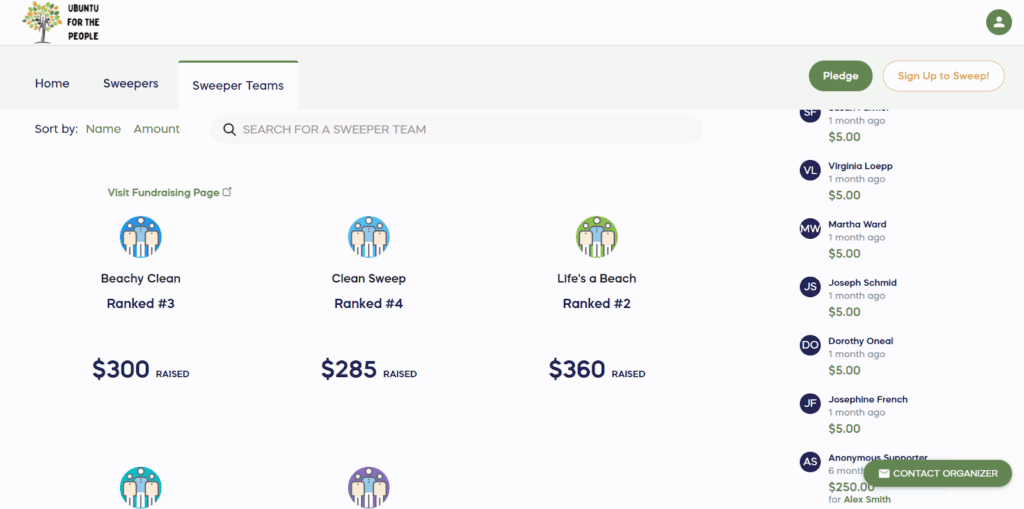Open the purple team avatar in the bottom row
Screen dimensions: 1024x509
tap(368, 487)
